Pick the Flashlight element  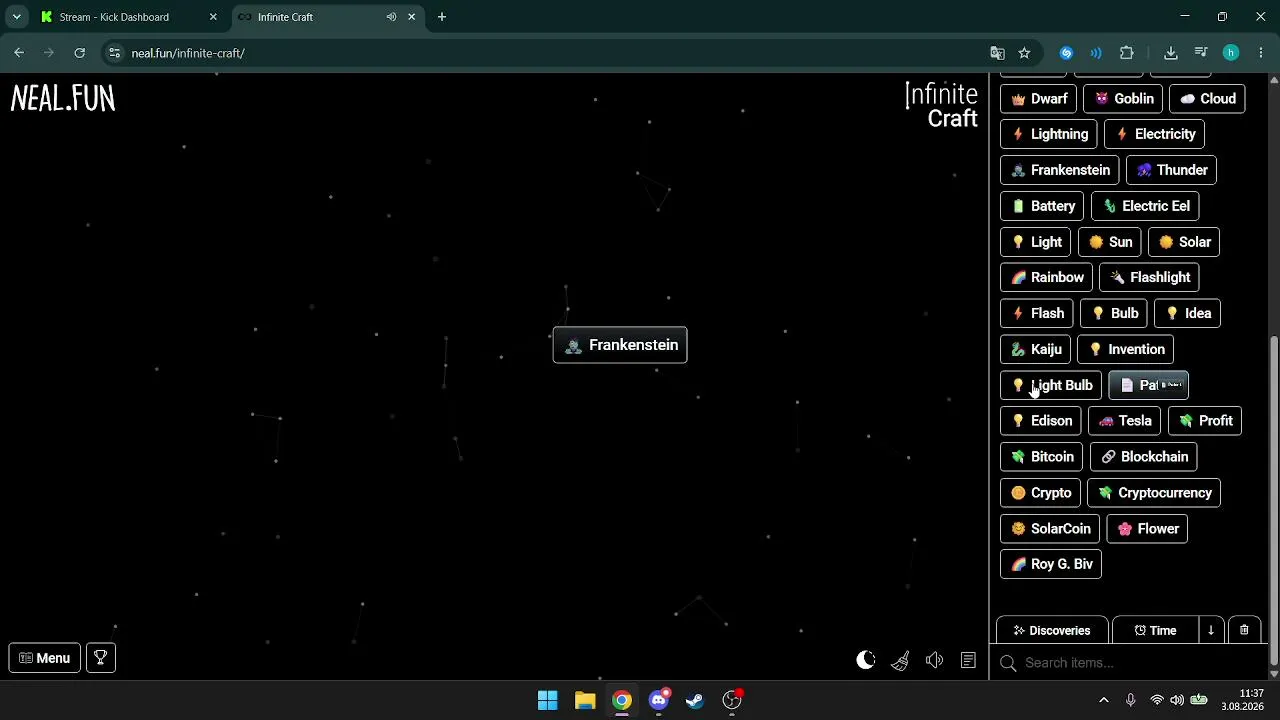tap(1149, 277)
